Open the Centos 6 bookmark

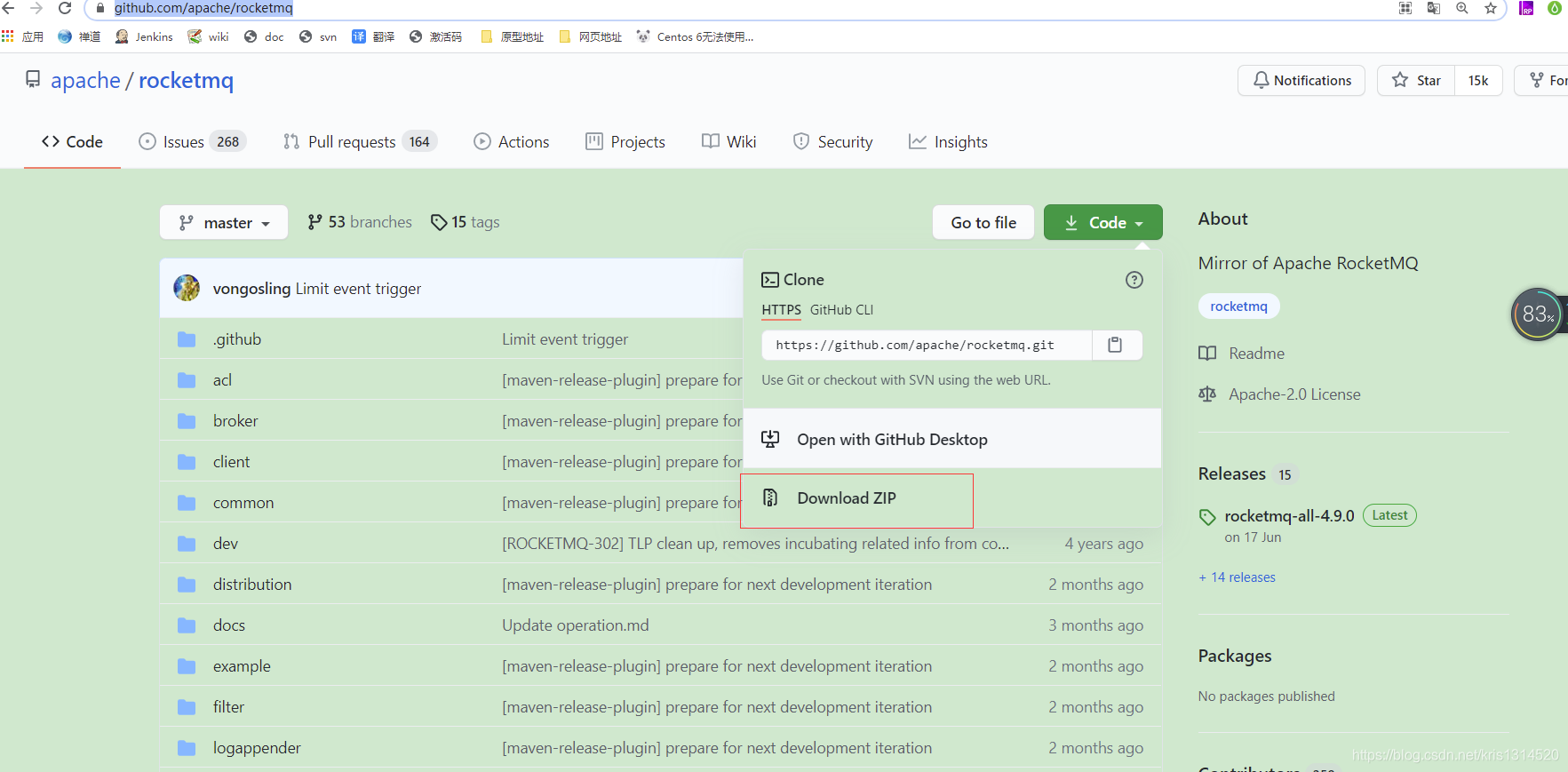coord(696,36)
